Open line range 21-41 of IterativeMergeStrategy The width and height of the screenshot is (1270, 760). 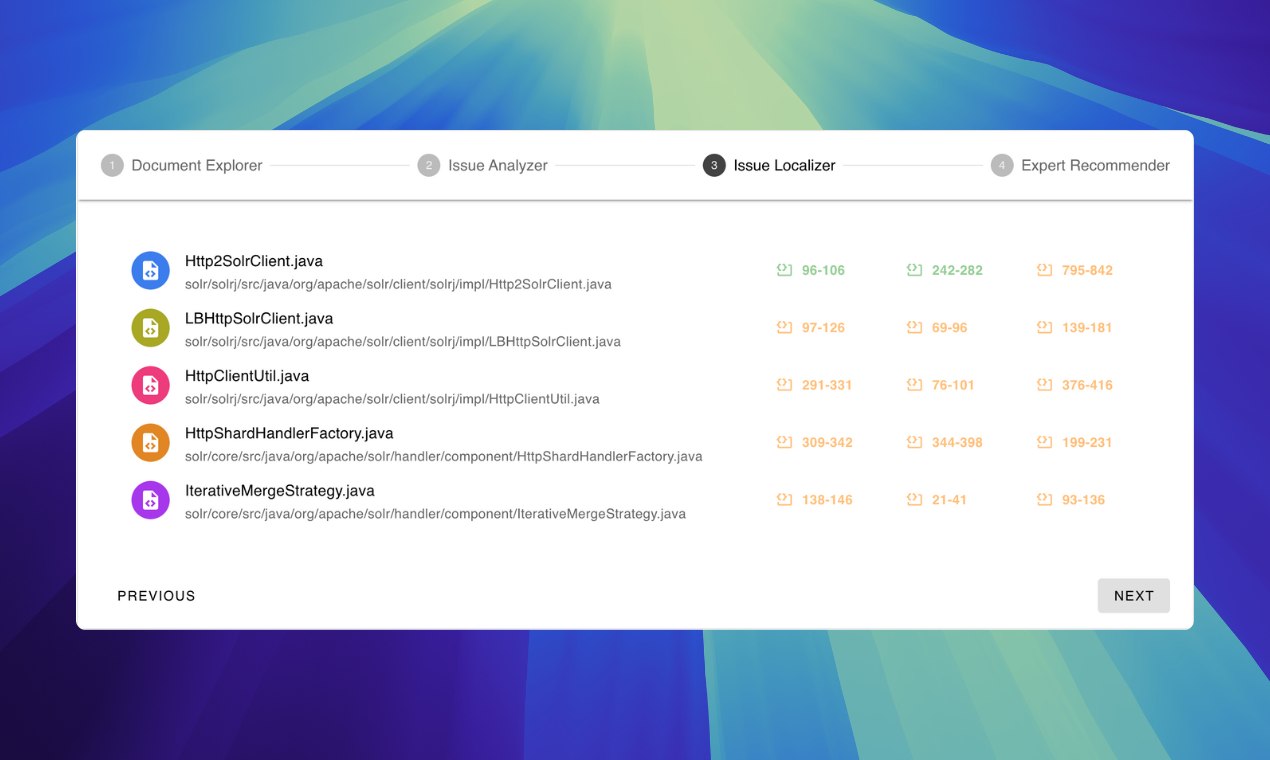(x=949, y=500)
